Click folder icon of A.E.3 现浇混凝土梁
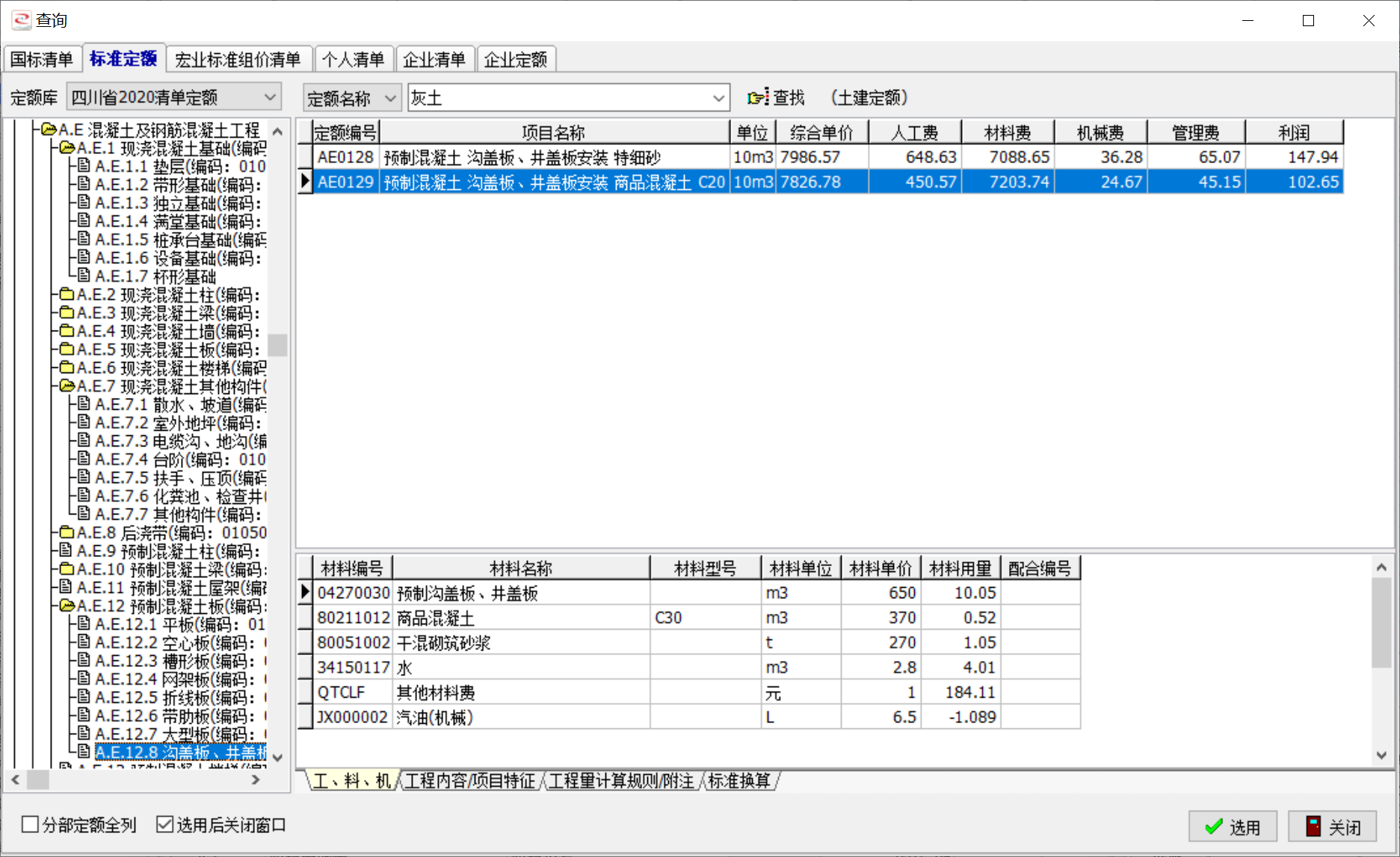The height and width of the screenshot is (857, 1400). (67, 313)
